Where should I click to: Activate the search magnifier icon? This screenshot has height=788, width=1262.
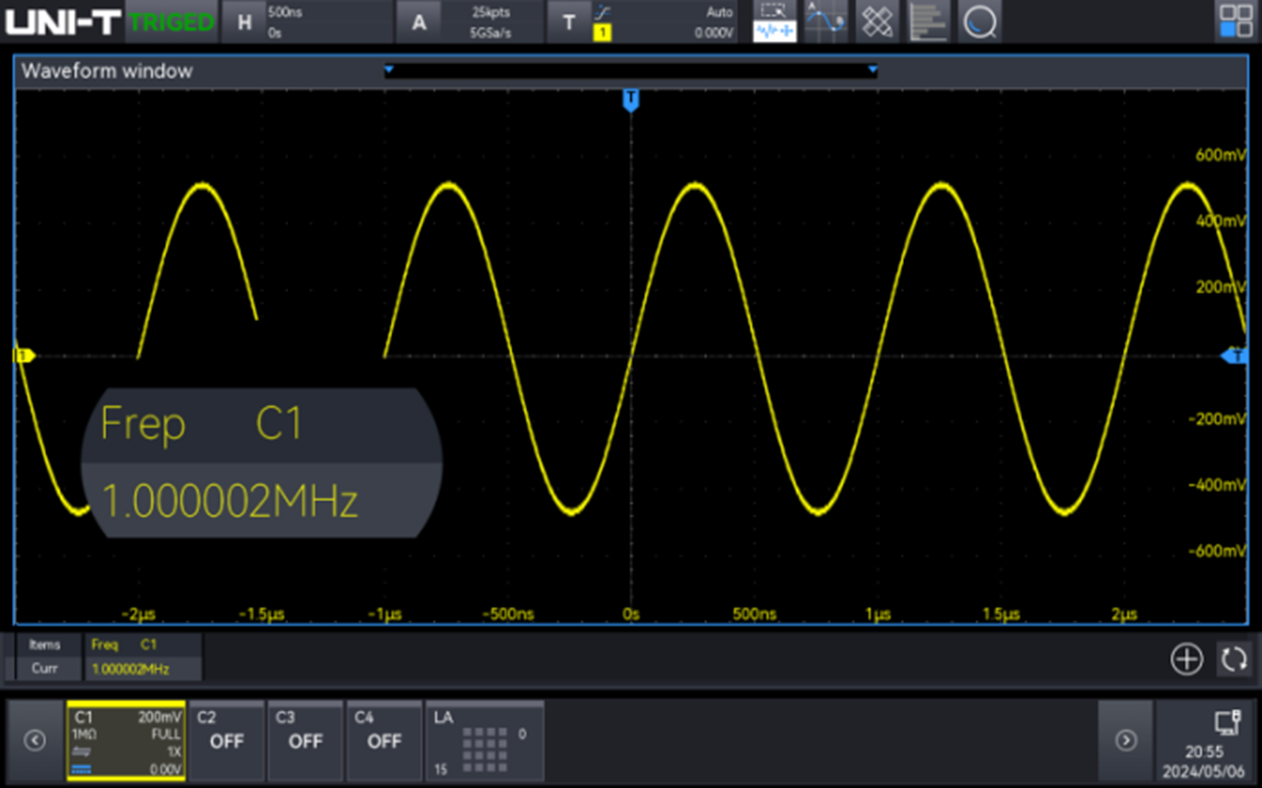pyautogui.click(x=981, y=21)
